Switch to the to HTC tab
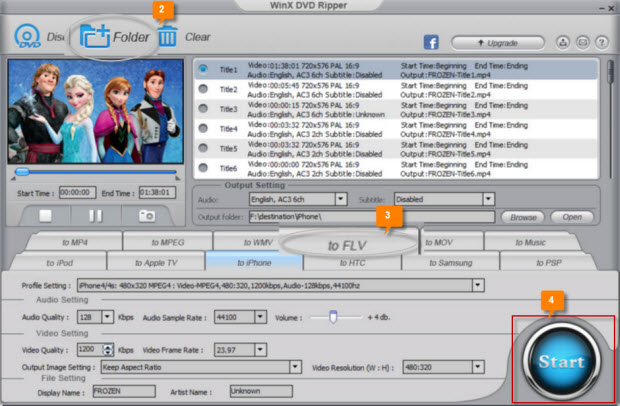Image resolution: width=620 pixels, height=406 pixels. [x=352, y=262]
